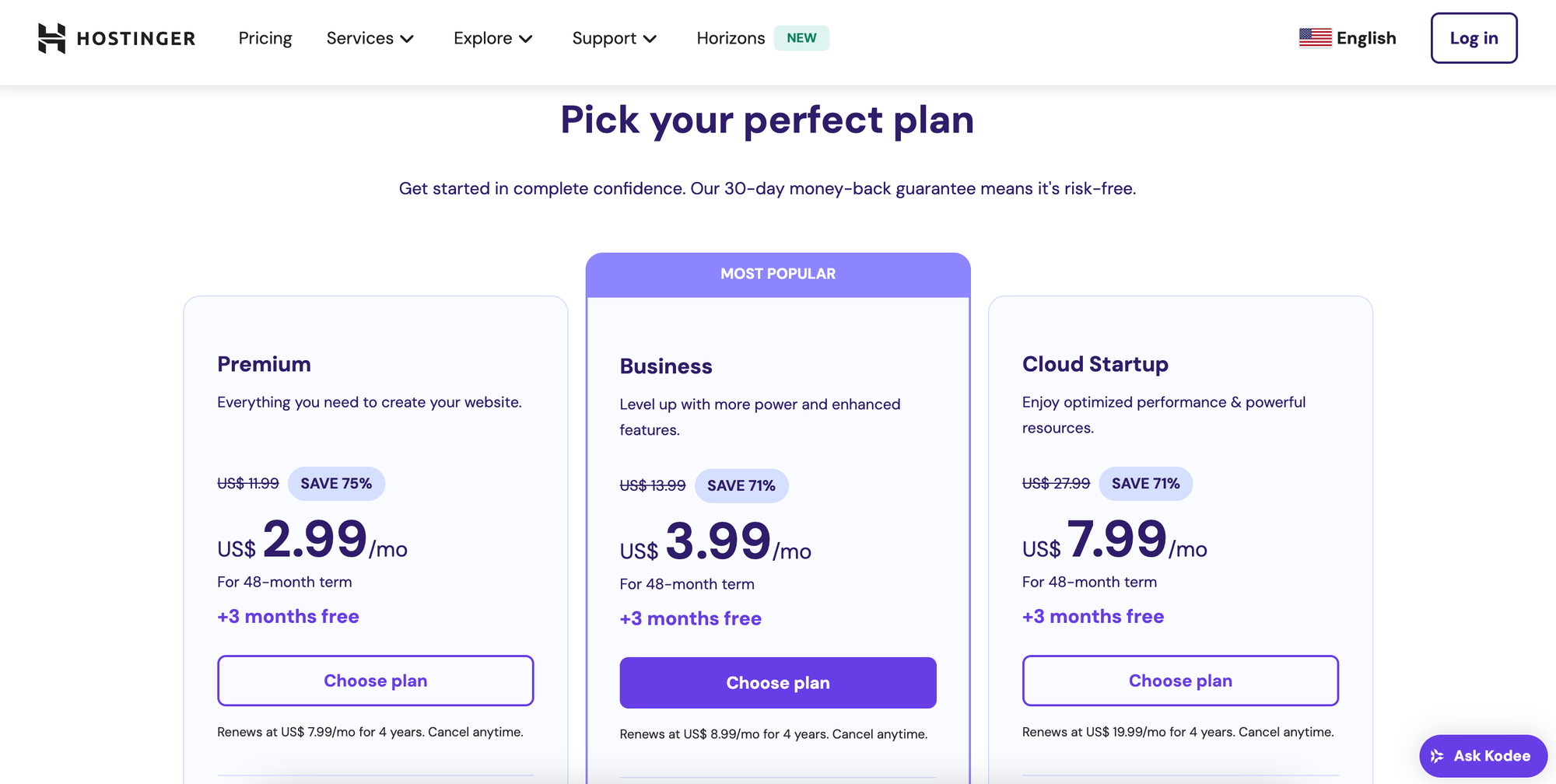This screenshot has height=784, width=1556.
Task: Click the MOST POPULAR banner
Action: [x=778, y=275]
